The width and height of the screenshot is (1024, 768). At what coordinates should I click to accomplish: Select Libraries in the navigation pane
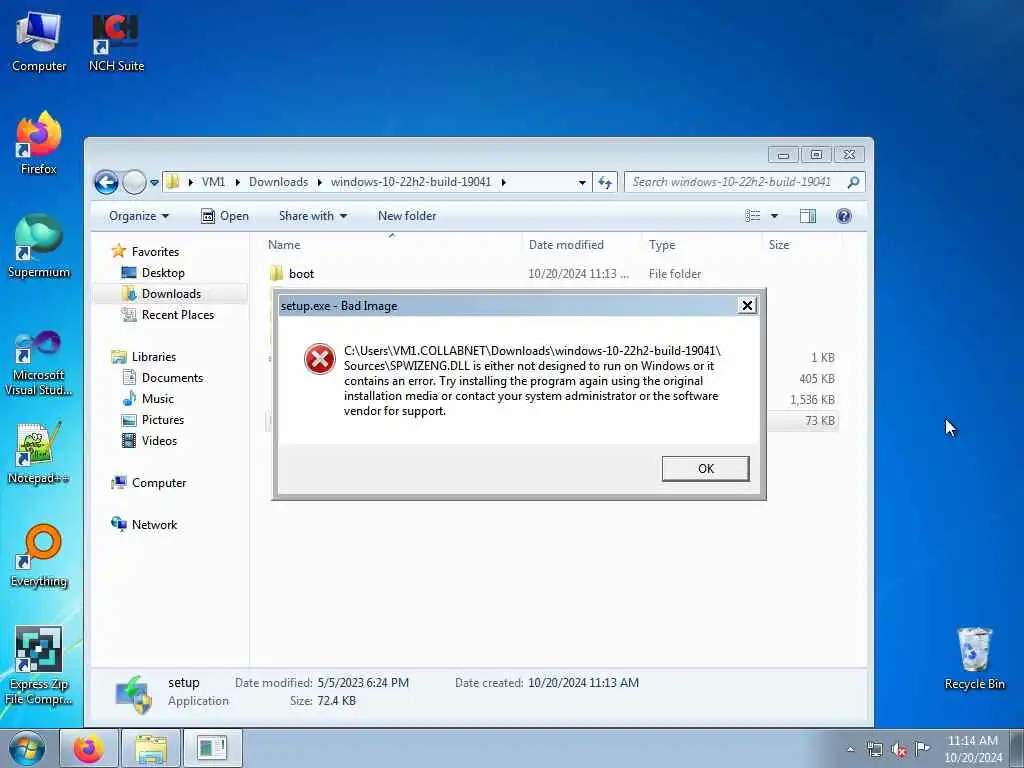point(153,357)
